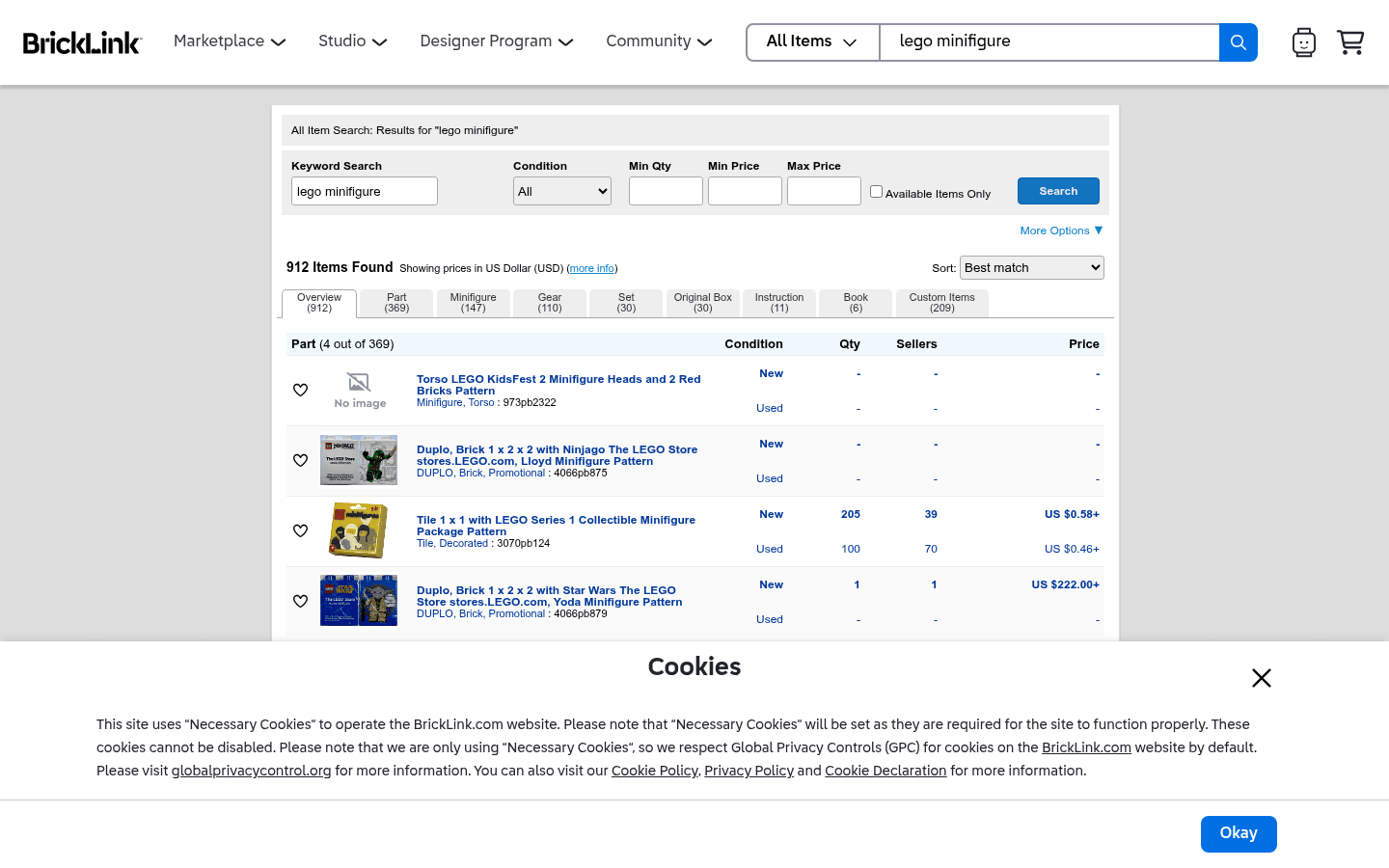
Task: Switch to the Instruction (11) tab
Action: (x=779, y=304)
